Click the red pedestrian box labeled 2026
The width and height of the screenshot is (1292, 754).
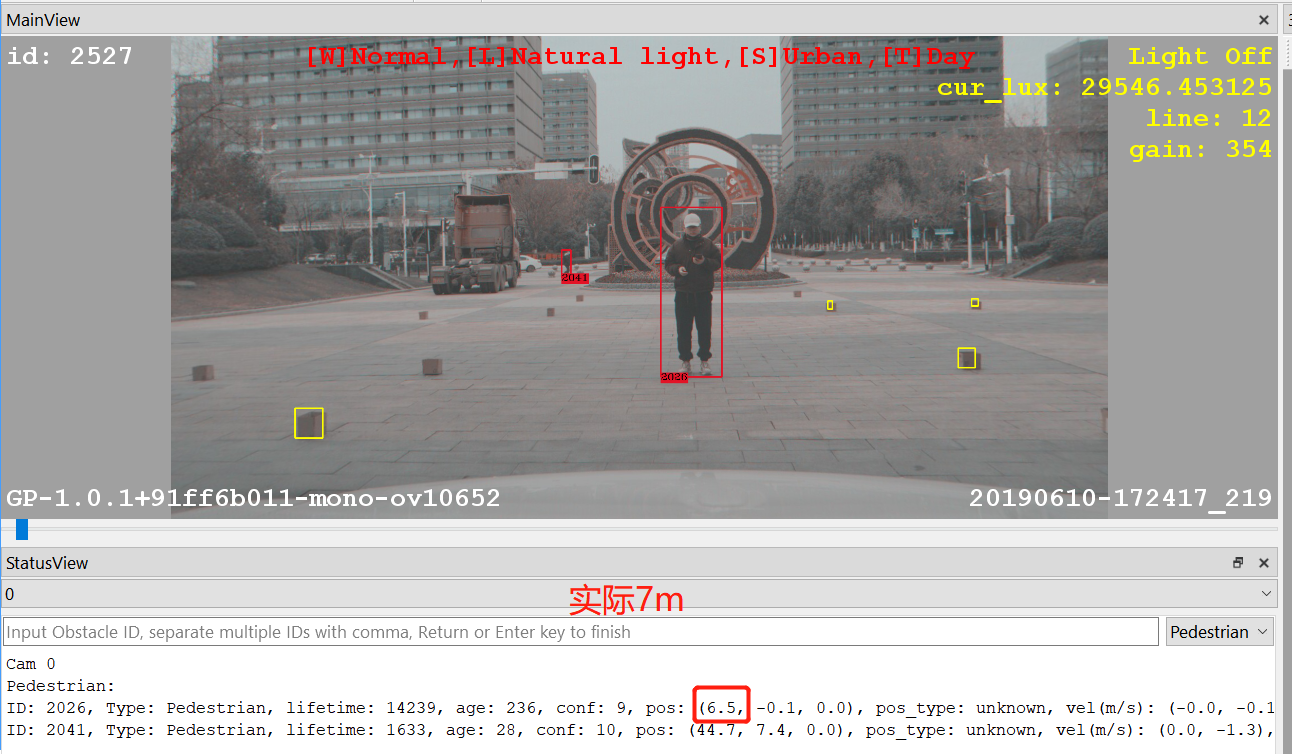pos(691,290)
